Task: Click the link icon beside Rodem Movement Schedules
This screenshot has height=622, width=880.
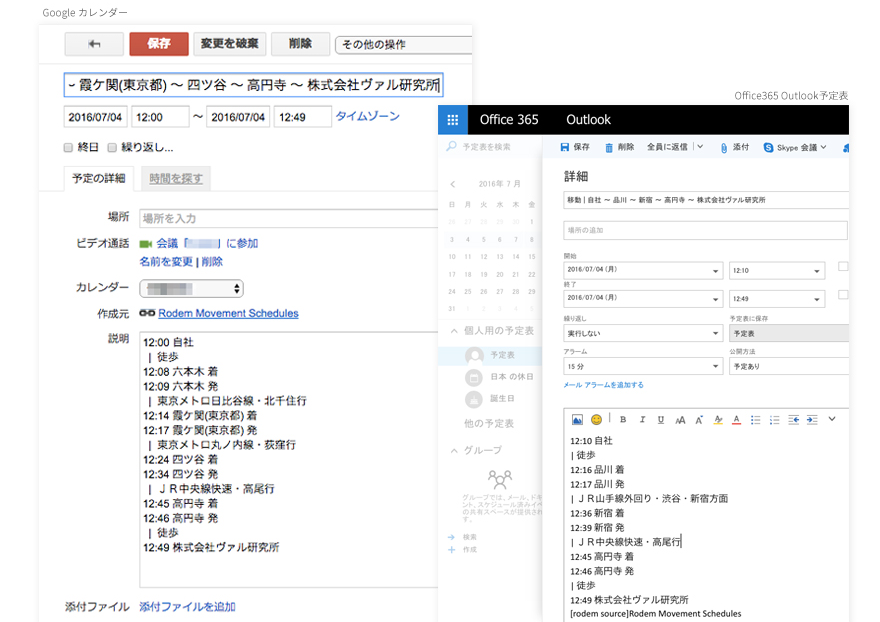Action: click(x=147, y=313)
